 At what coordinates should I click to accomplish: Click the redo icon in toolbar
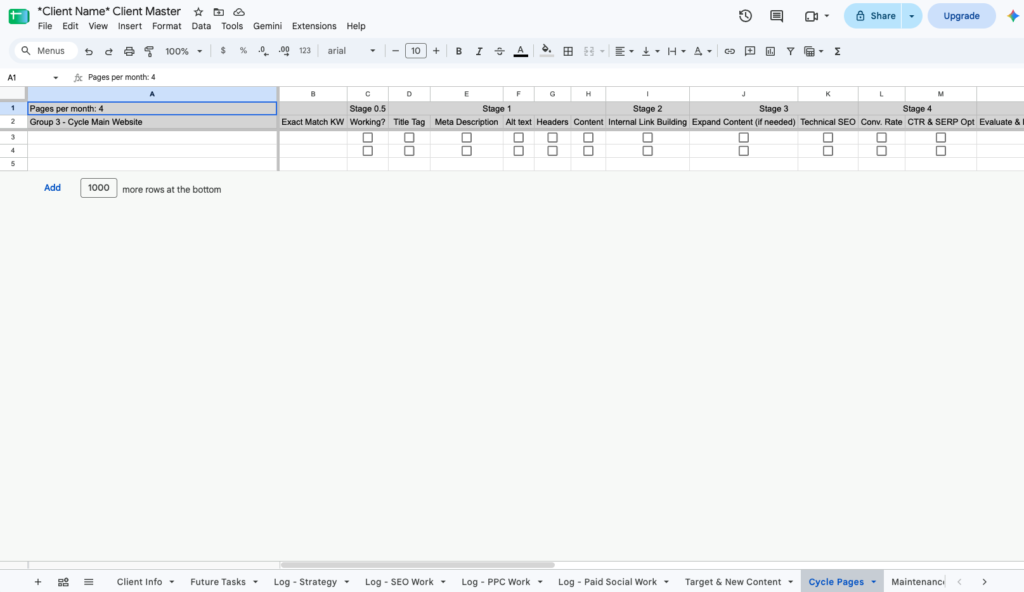(109, 51)
